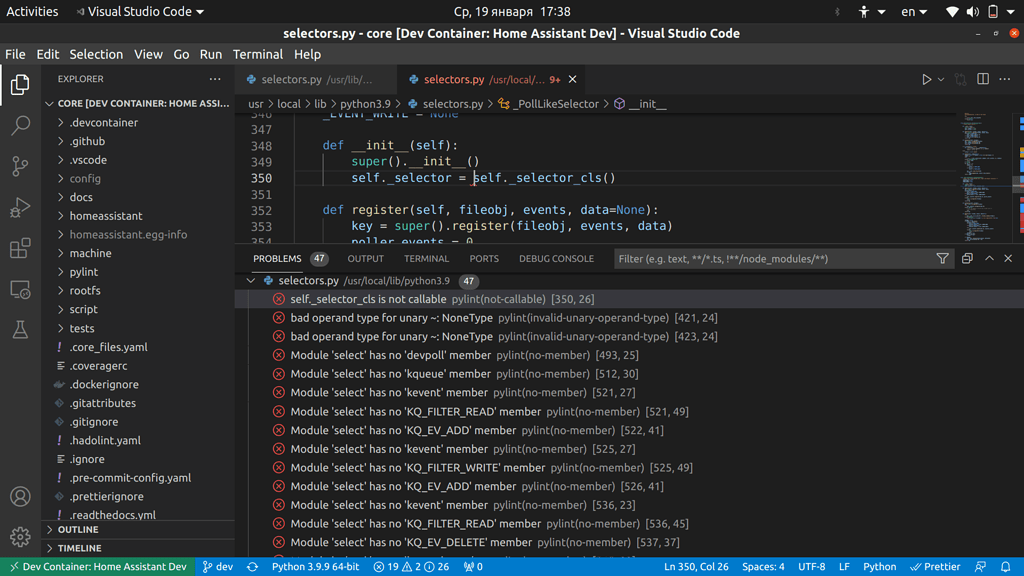Viewport: 1024px width, 576px height.
Task: Click the forwarded ports status item
Action: [x=473, y=567]
